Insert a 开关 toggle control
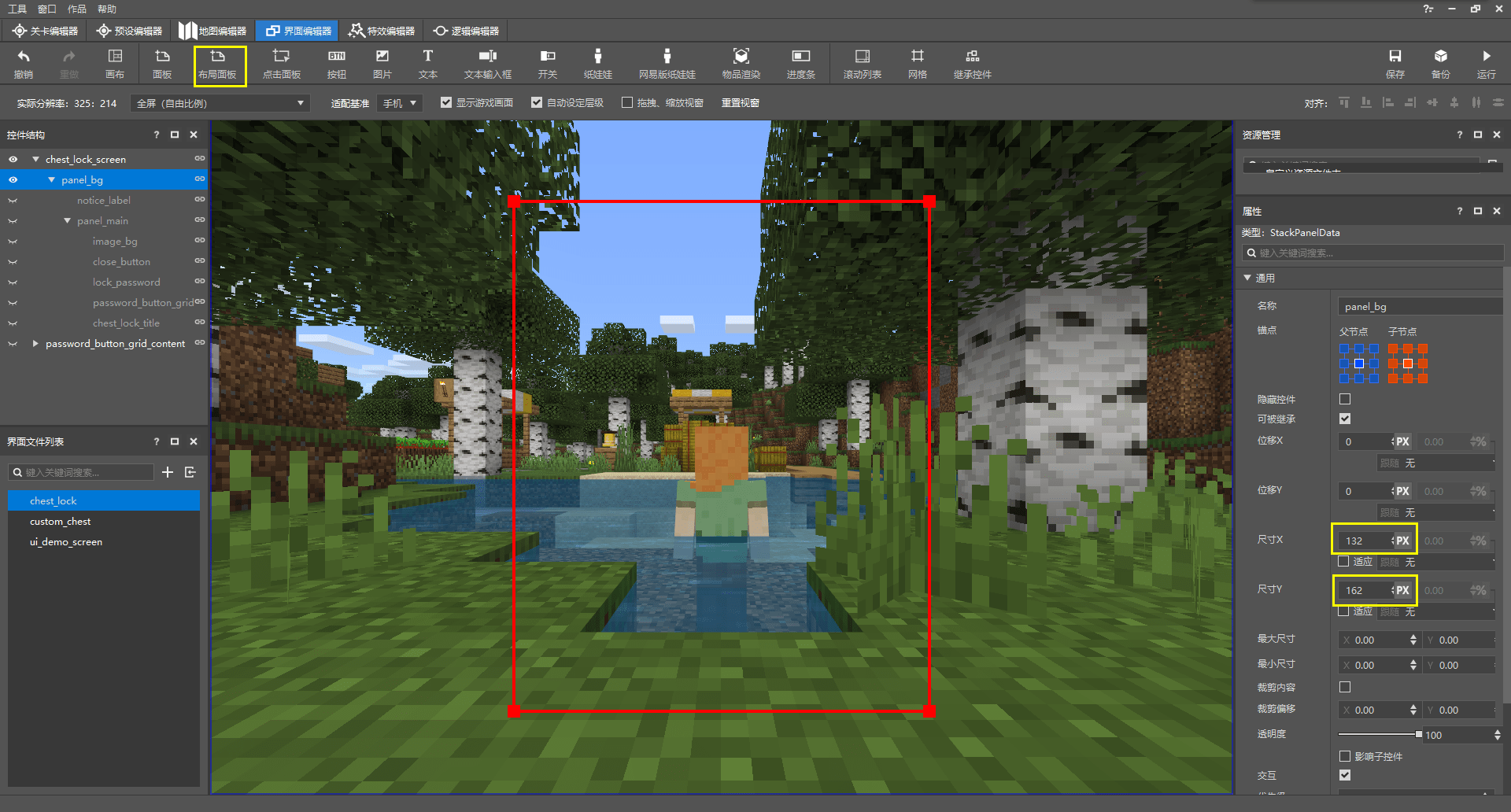 point(548,64)
